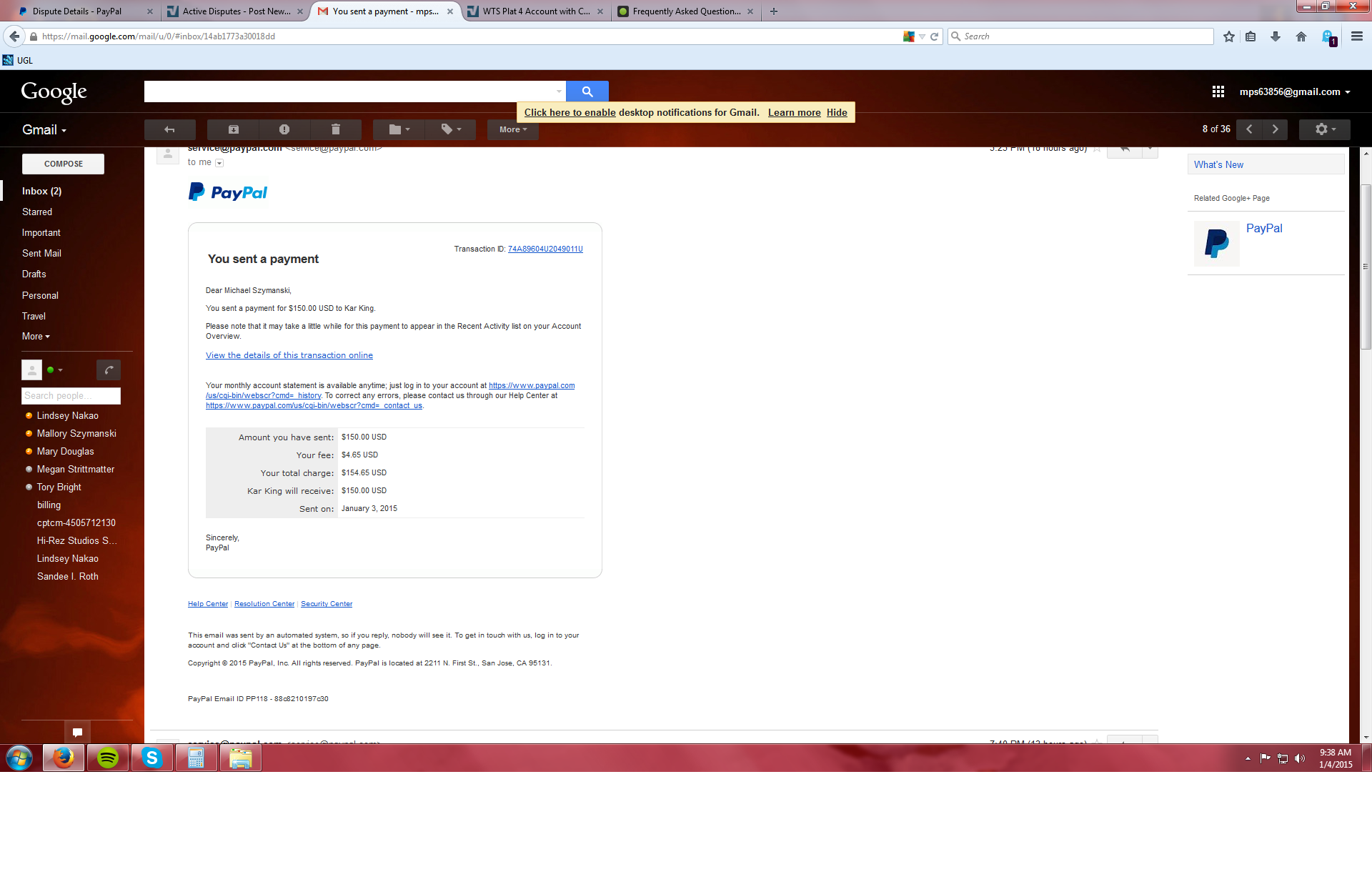
Task: Open account menu for mps63856@gmail.com
Action: (x=1295, y=91)
